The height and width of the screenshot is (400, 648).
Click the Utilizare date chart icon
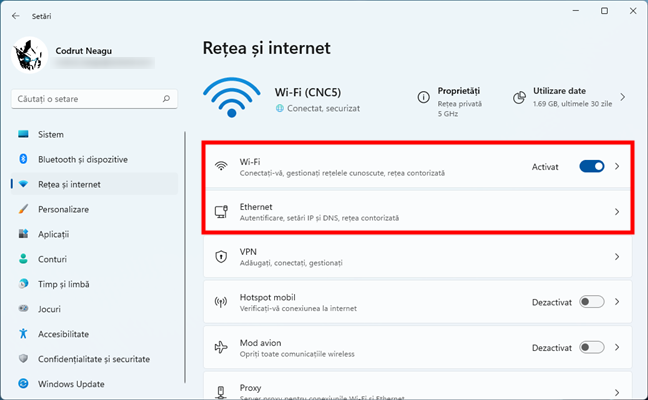[x=519, y=98]
